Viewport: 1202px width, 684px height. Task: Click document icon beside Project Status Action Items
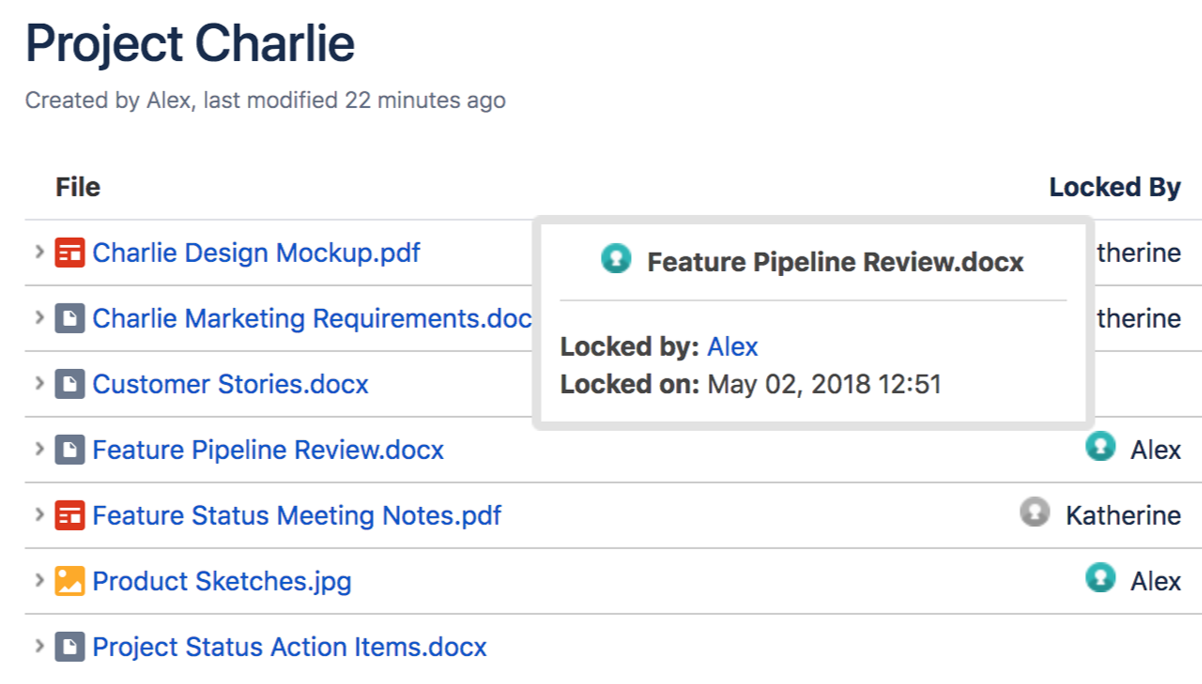[x=69, y=647]
